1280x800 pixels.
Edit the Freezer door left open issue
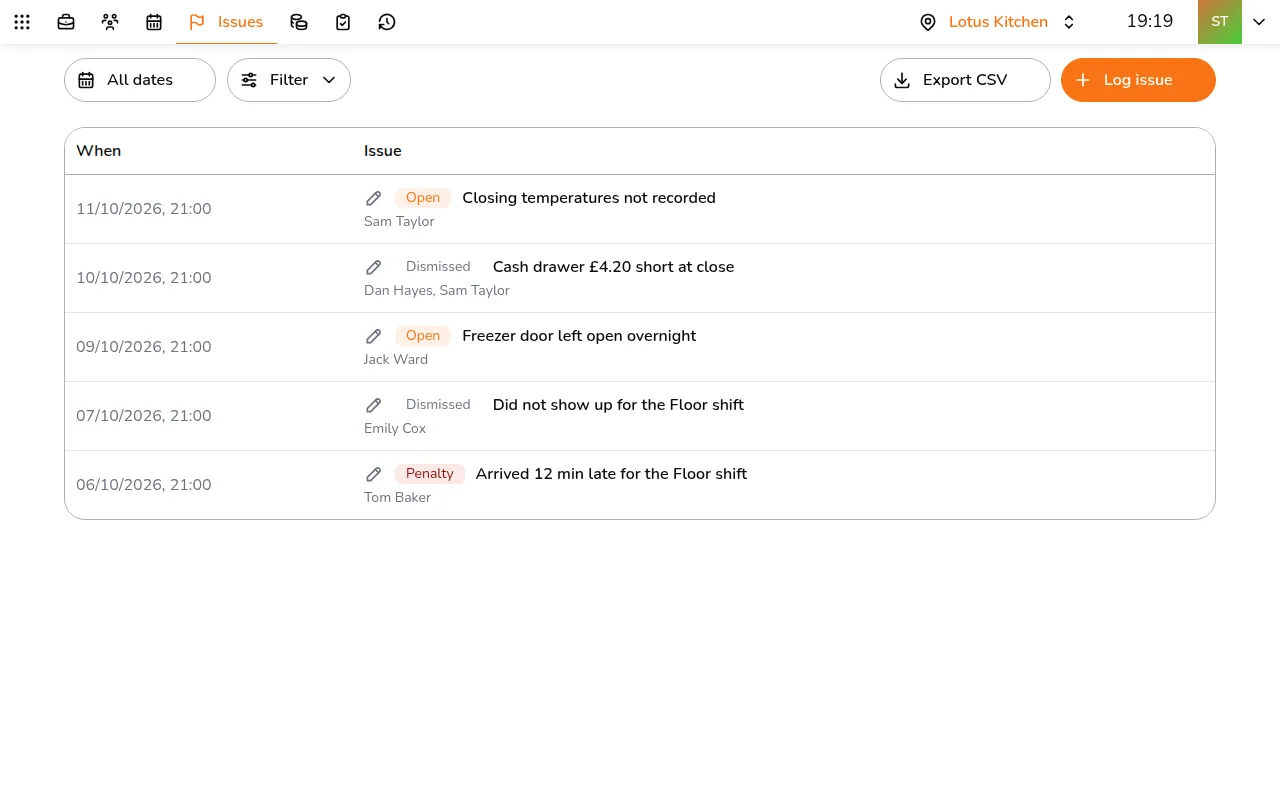[373, 336]
